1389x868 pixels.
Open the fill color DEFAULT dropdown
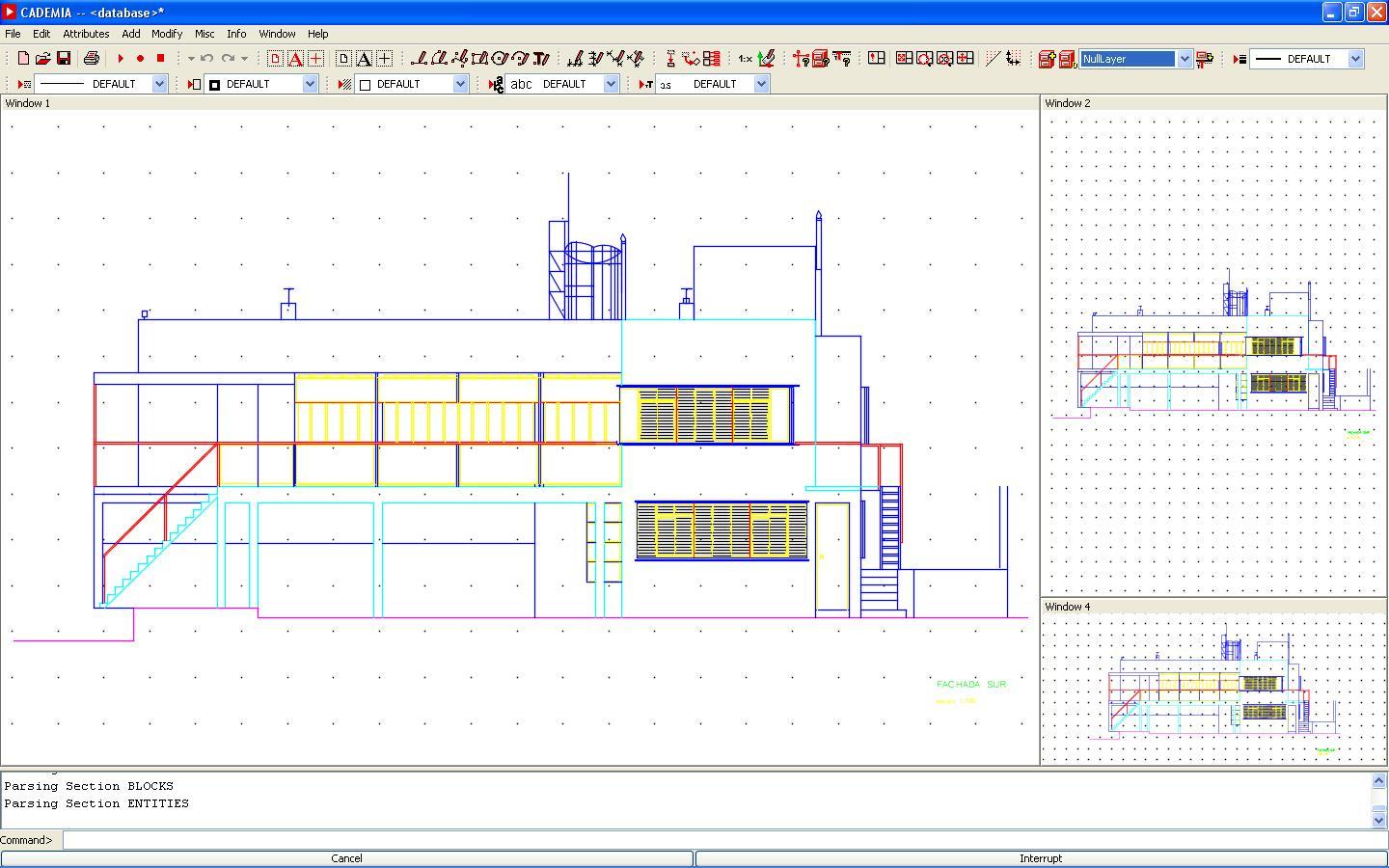tap(311, 84)
